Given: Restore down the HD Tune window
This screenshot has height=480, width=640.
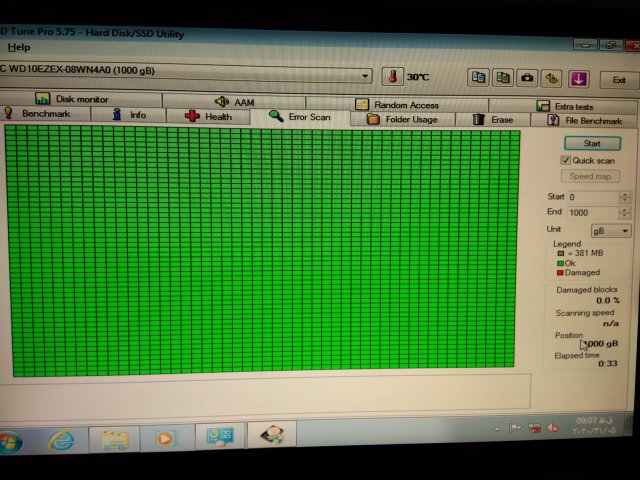Looking at the screenshot, I should coord(611,45).
